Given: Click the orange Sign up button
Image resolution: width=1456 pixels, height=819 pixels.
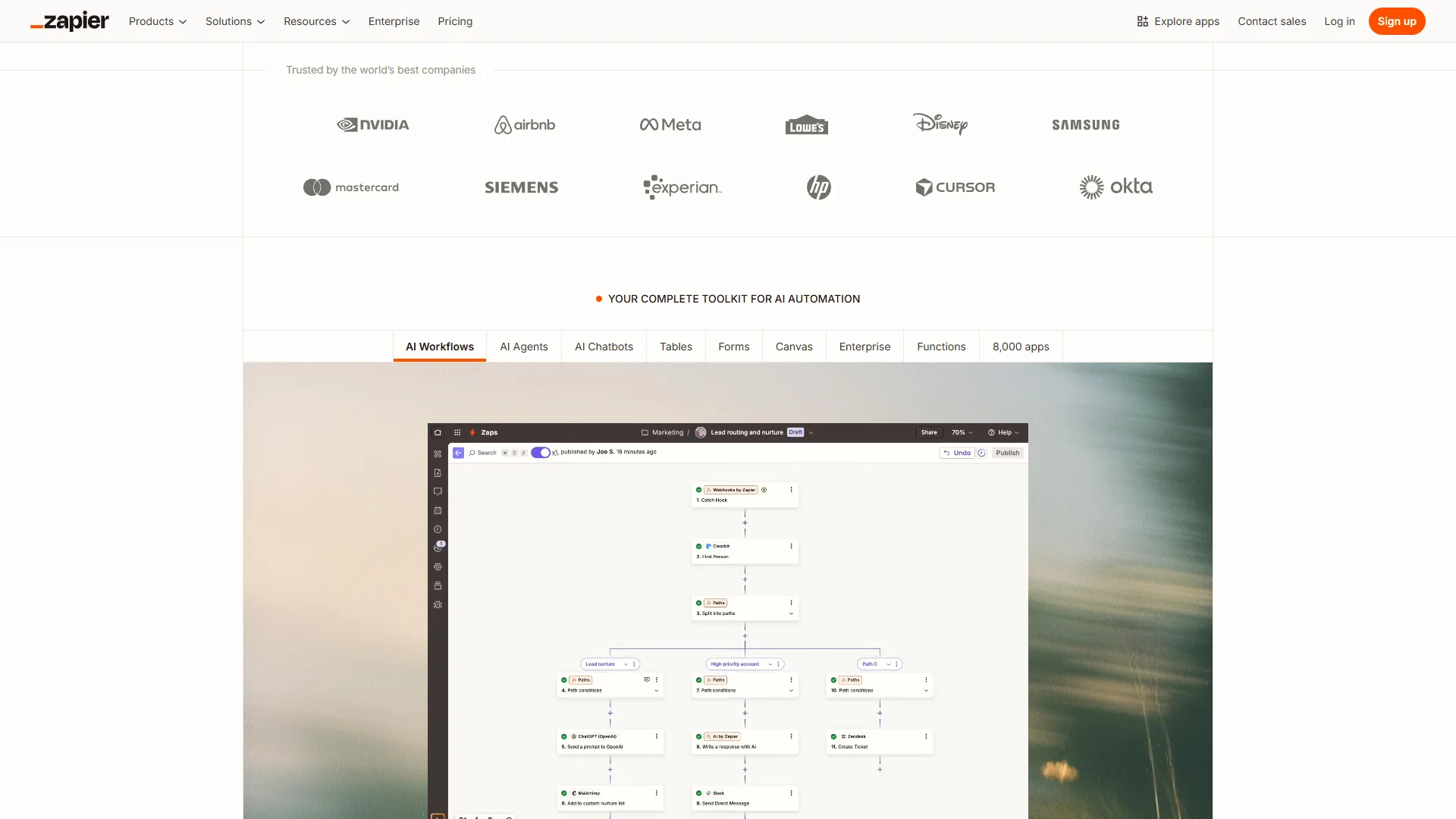Looking at the screenshot, I should (x=1397, y=21).
